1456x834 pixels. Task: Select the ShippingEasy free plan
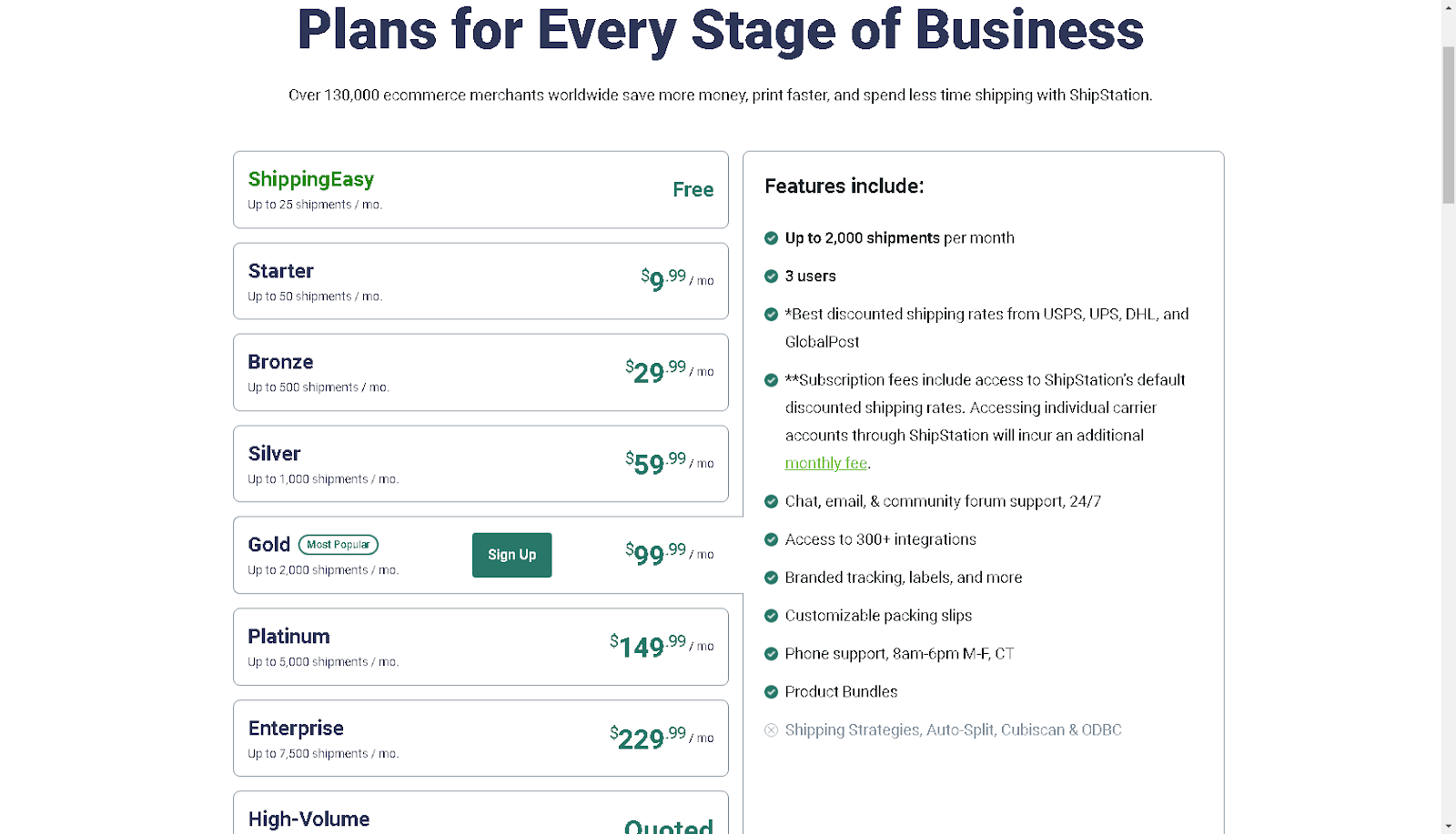tap(480, 190)
